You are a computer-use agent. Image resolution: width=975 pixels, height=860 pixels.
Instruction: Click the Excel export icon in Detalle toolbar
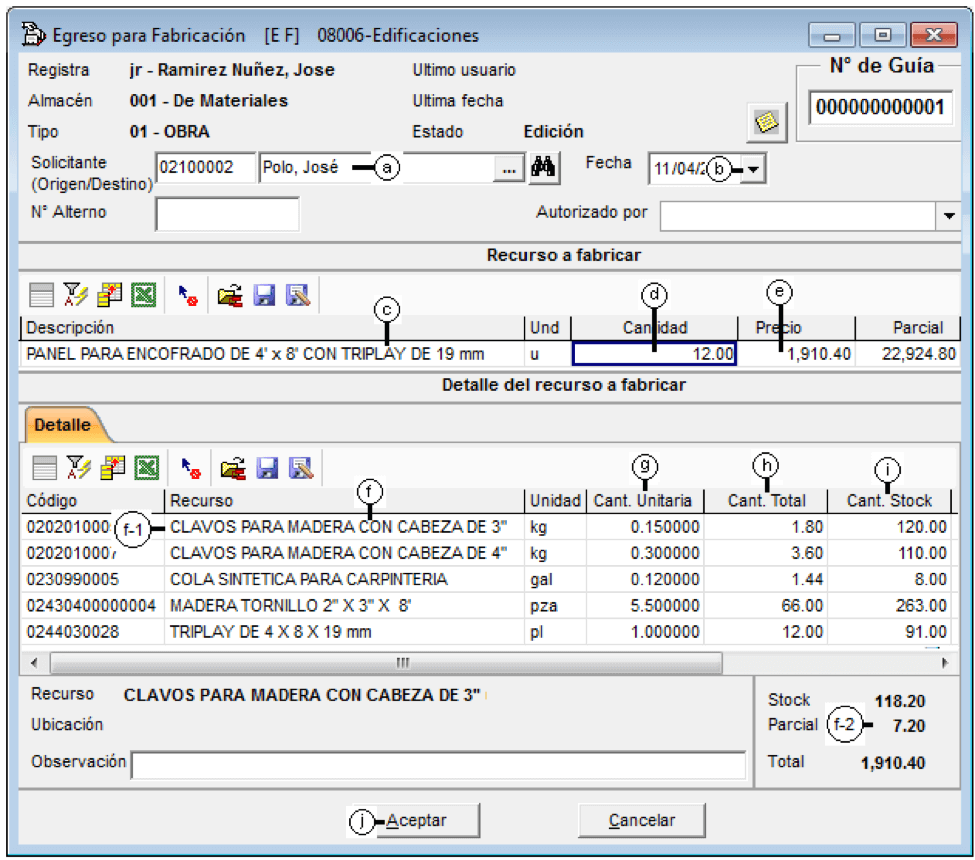pyautogui.click(x=147, y=468)
